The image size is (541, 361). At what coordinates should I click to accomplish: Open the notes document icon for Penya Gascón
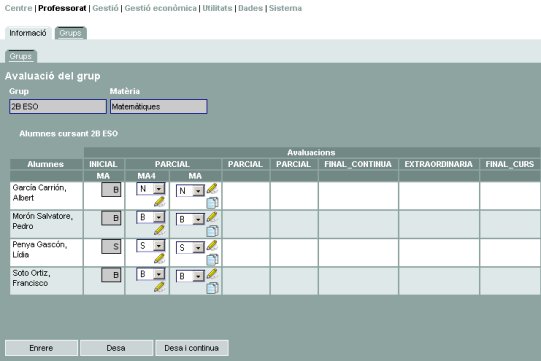pos(212,260)
